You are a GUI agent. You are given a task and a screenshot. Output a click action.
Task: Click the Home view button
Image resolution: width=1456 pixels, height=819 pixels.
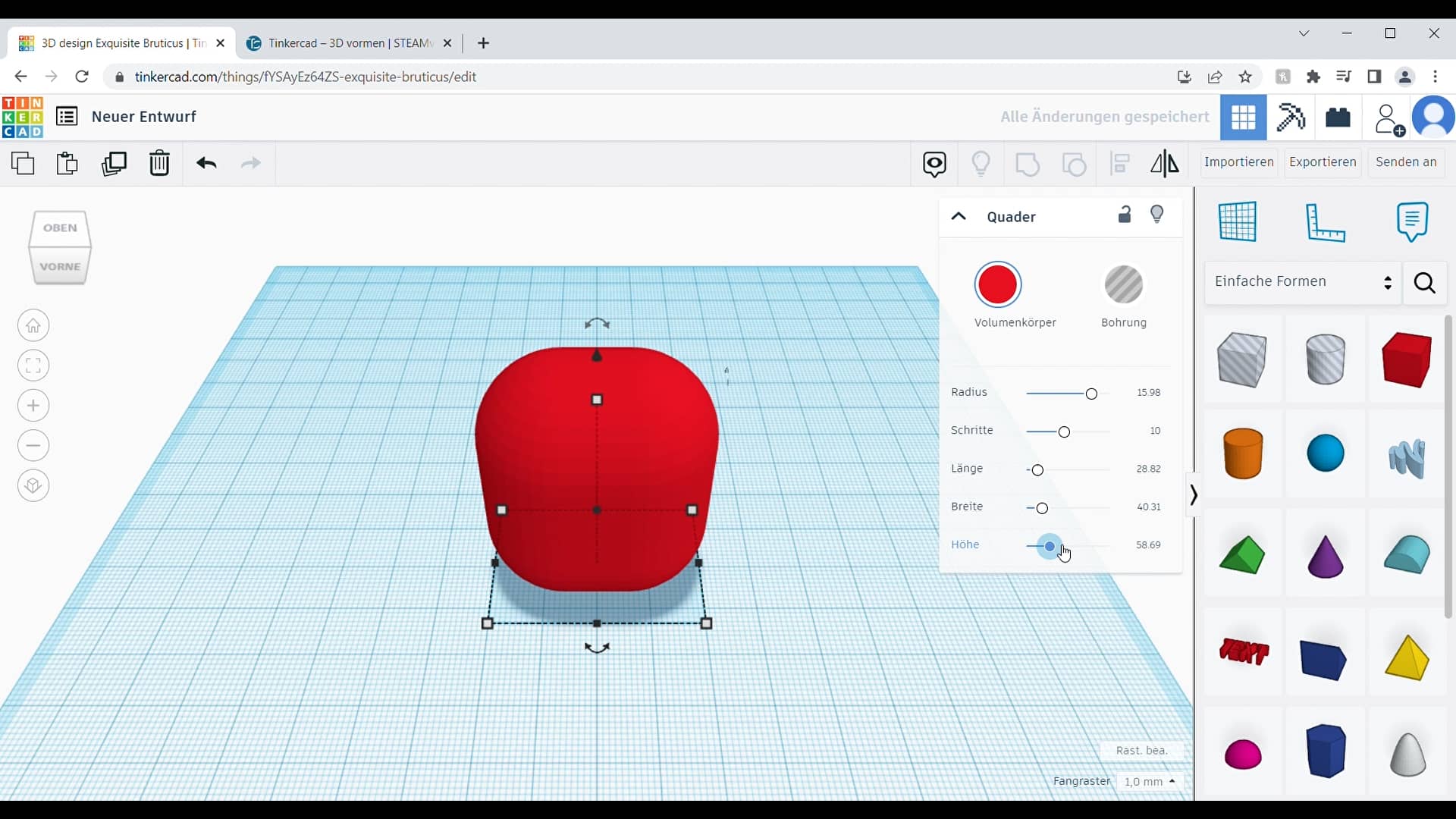(33, 326)
